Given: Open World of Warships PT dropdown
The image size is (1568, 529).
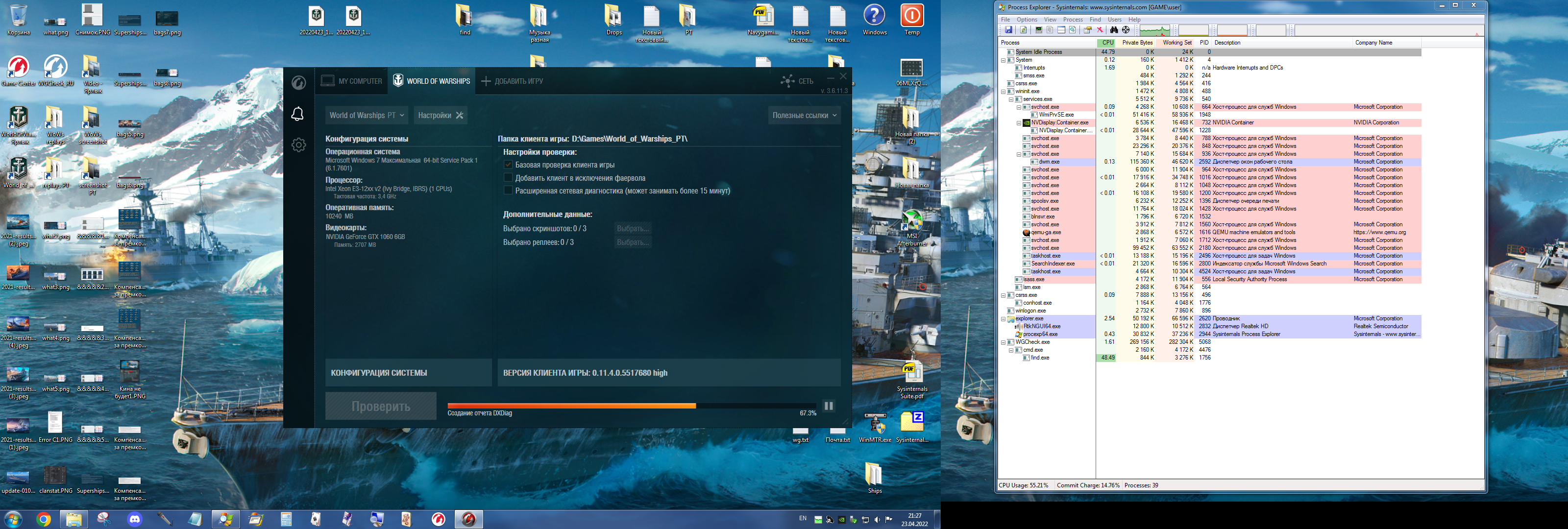Looking at the screenshot, I should 367,115.
